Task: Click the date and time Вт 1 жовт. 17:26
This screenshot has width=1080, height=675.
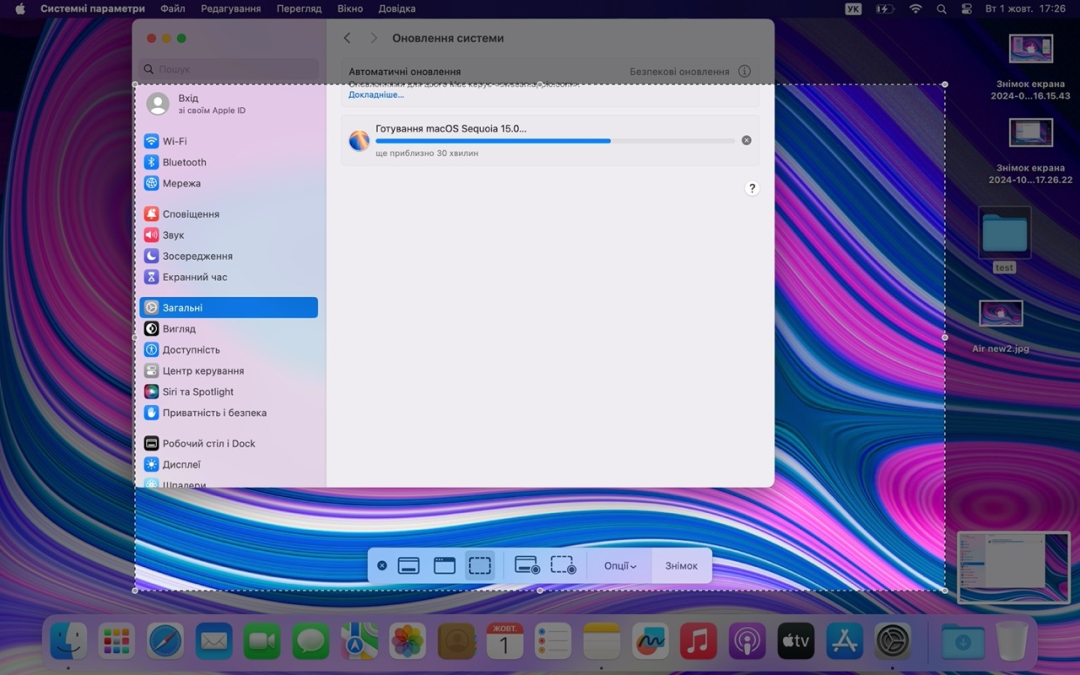Action: pos(1025,9)
